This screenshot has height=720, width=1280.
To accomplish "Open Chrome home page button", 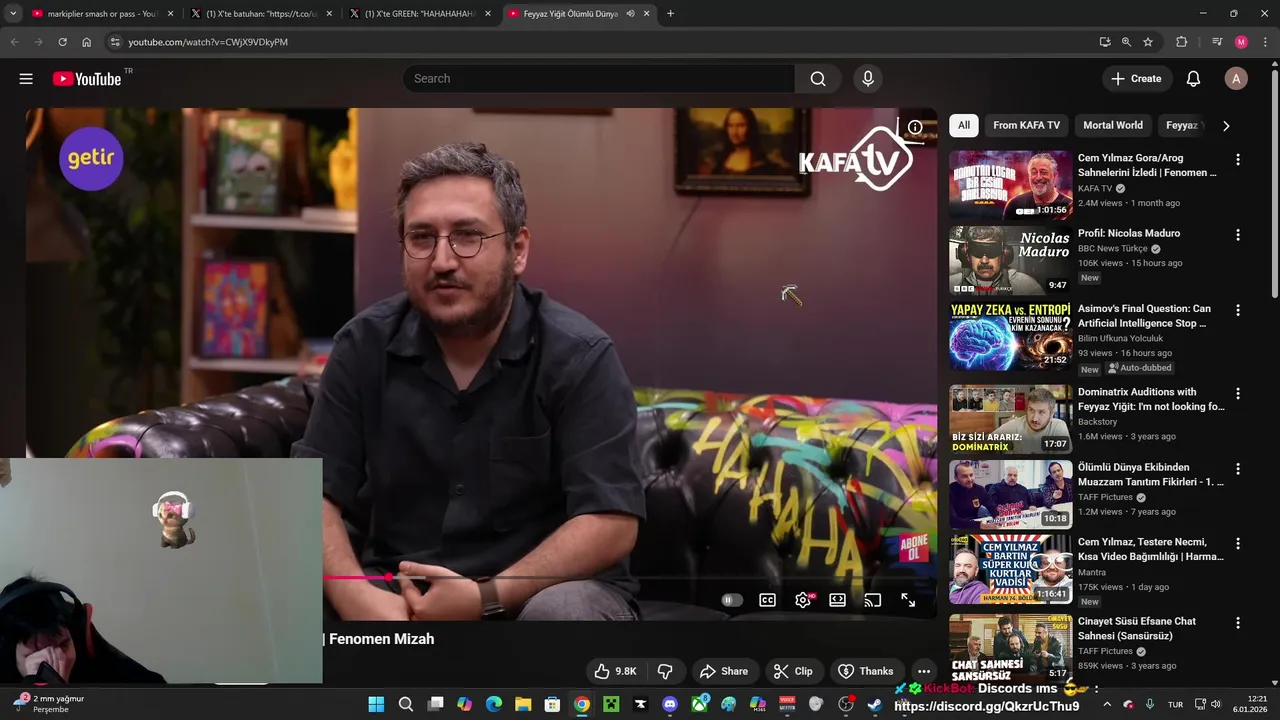I will [x=86, y=42].
